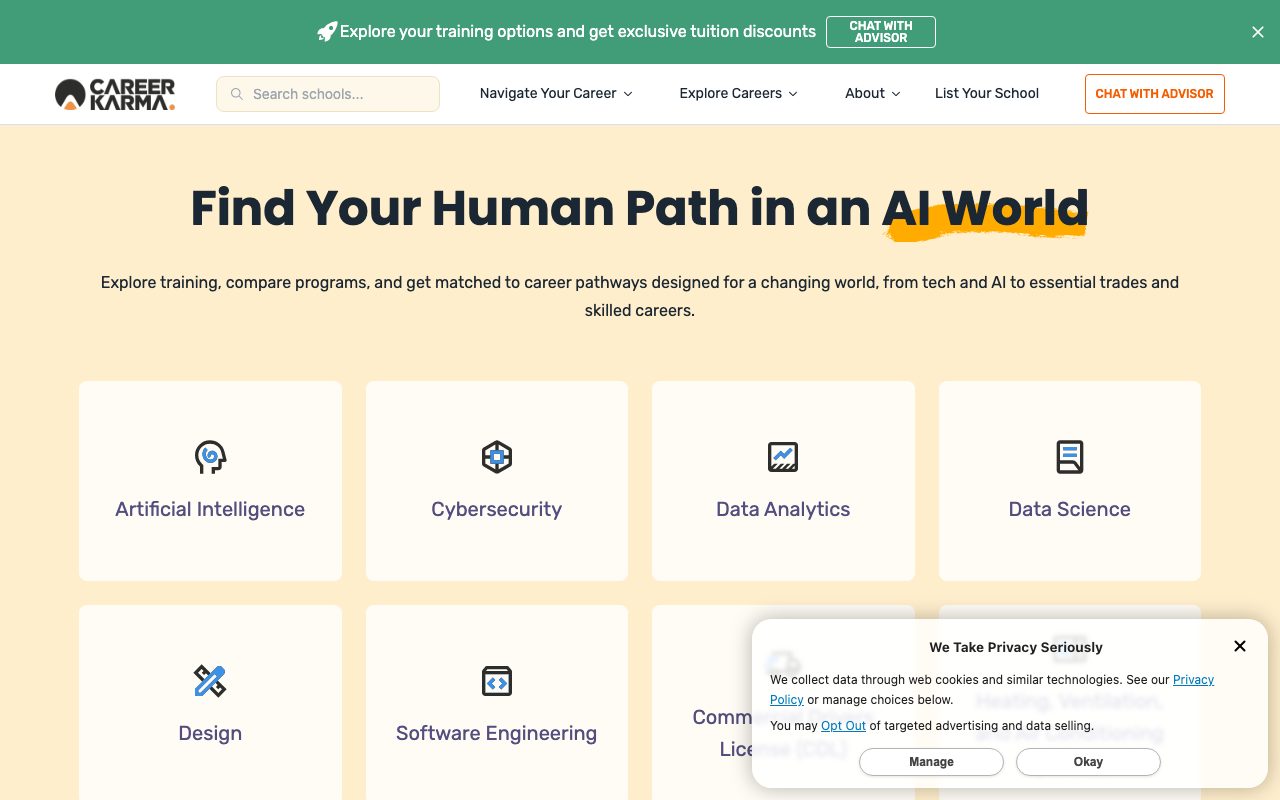This screenshot has width=1280, height=800.
Task: Click the Career Karma logo
Action: coord(115,94)
